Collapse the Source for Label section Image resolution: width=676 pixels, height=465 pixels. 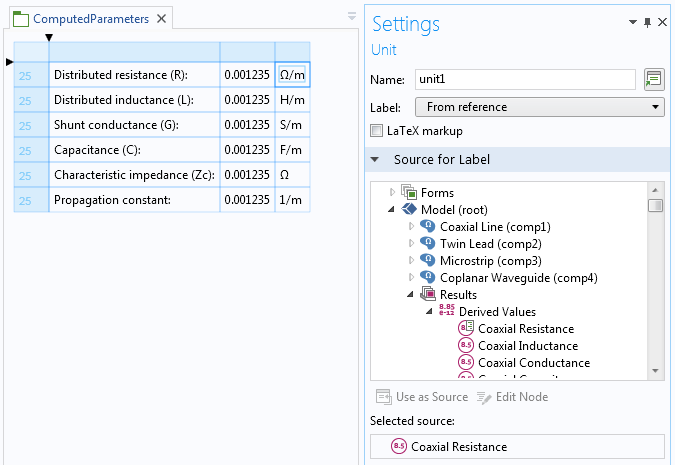(x=375, y=160)
